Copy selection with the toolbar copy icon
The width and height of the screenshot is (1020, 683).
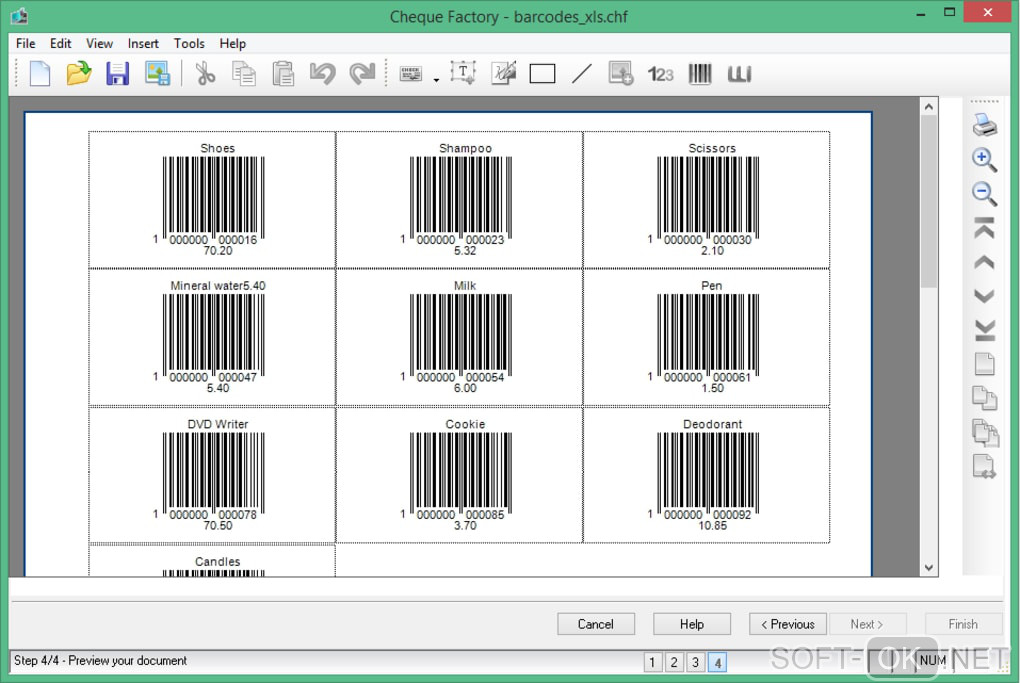point(244,74)
